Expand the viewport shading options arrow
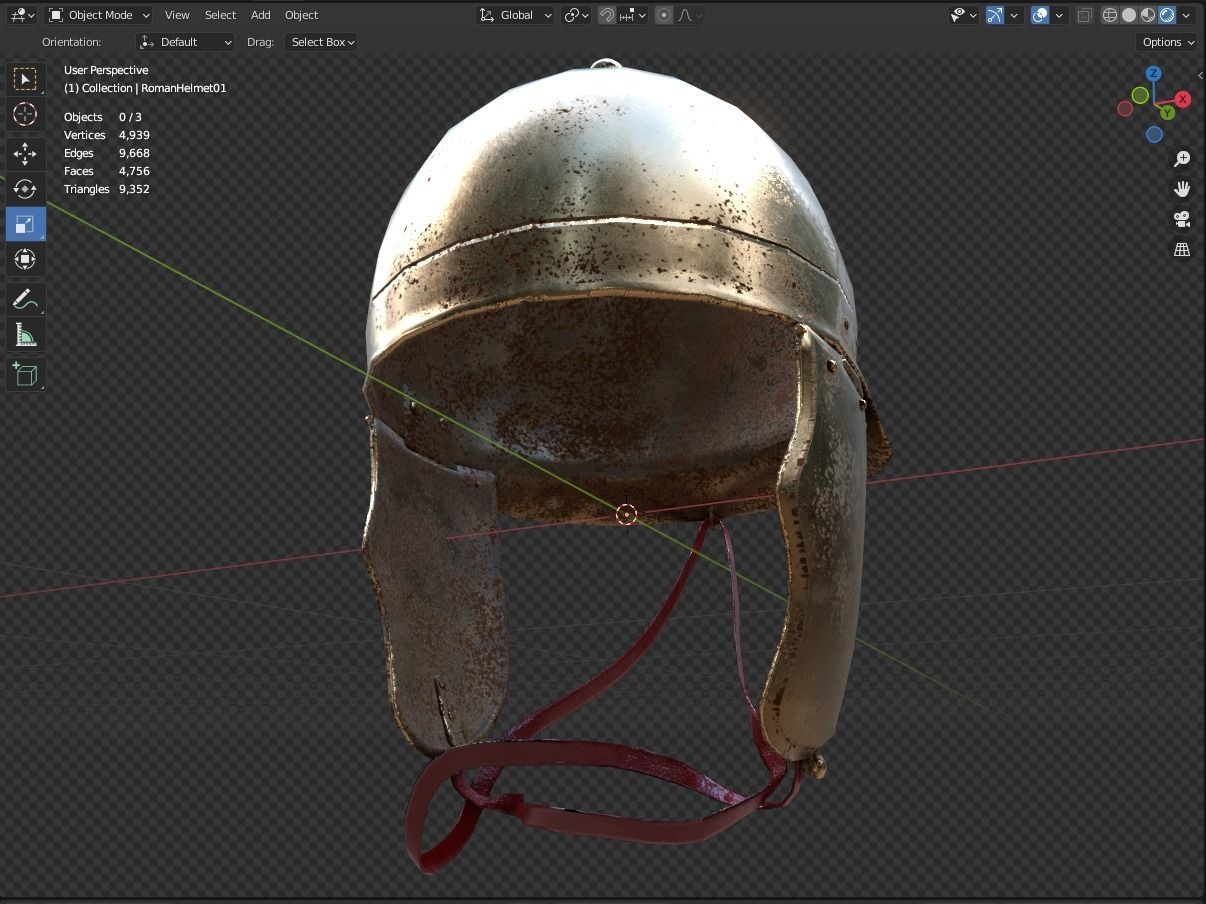The width and height of the screenshot is (1206, 904). [x=1186, y=15]
